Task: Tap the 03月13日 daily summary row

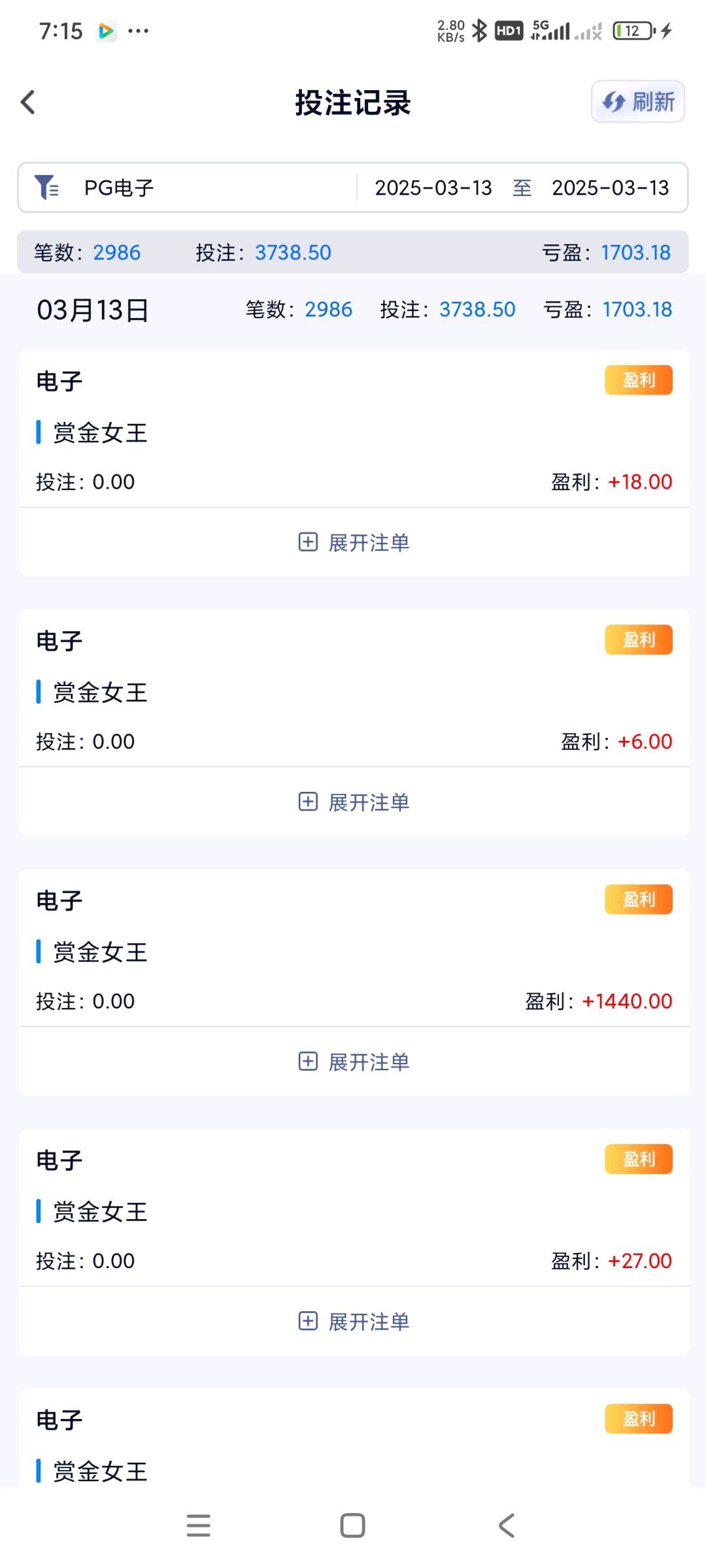Action: 353,310
